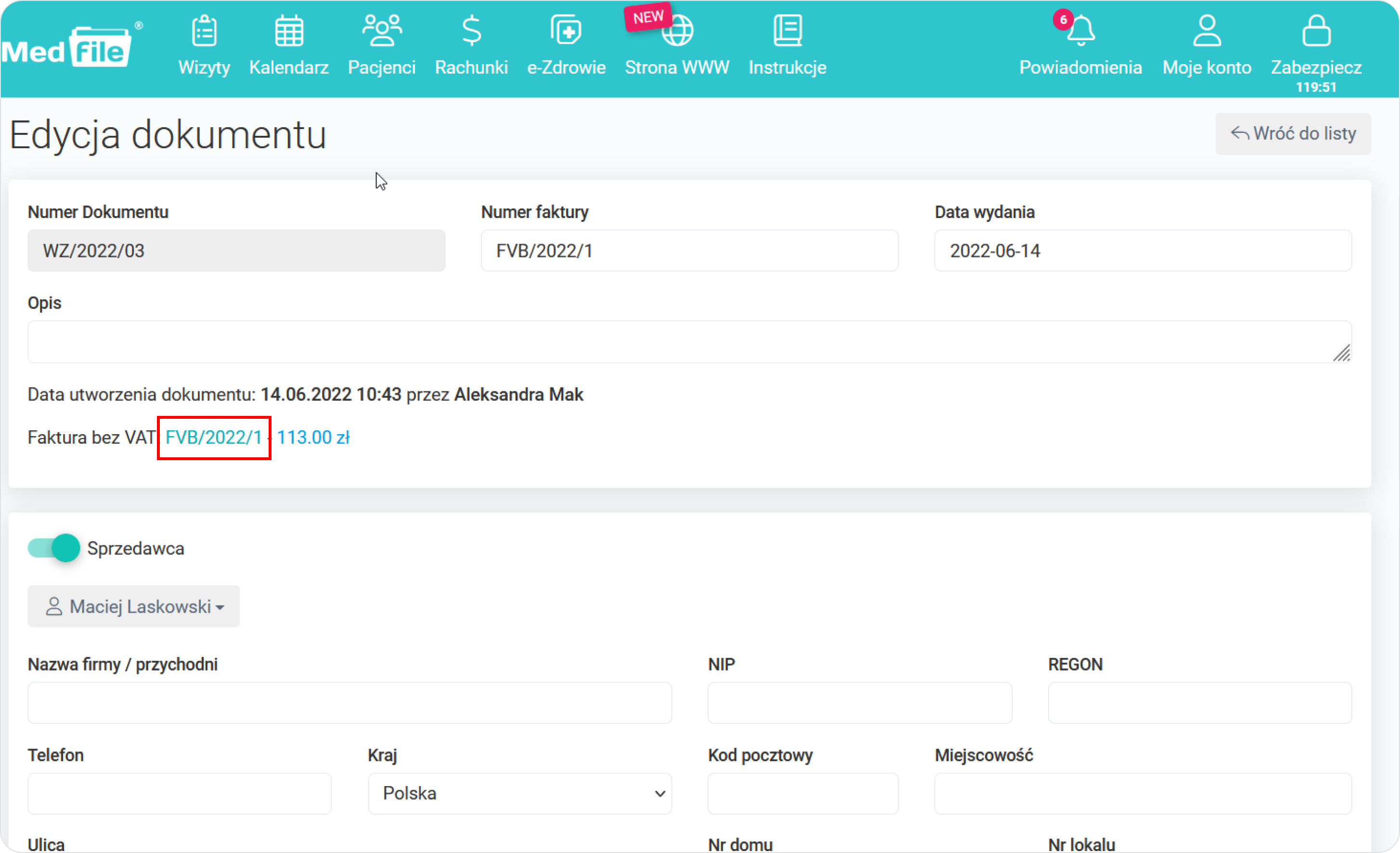The height and width of the screenshot is (853, 1400).
Task: Click the Strona WWW globe icon
Action: [x=677, y=31]
